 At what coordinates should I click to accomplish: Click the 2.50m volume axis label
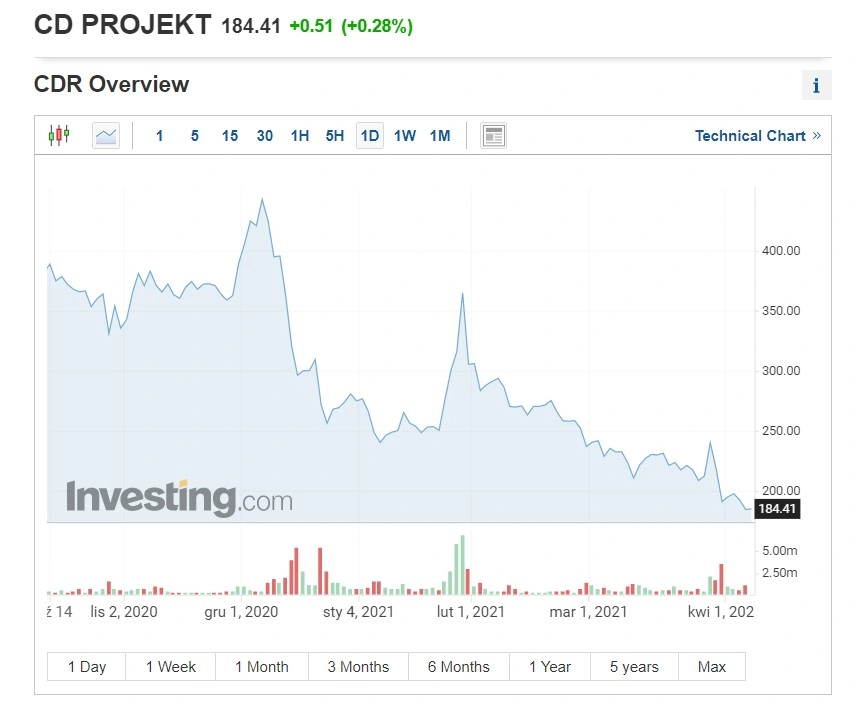point(779,573)
